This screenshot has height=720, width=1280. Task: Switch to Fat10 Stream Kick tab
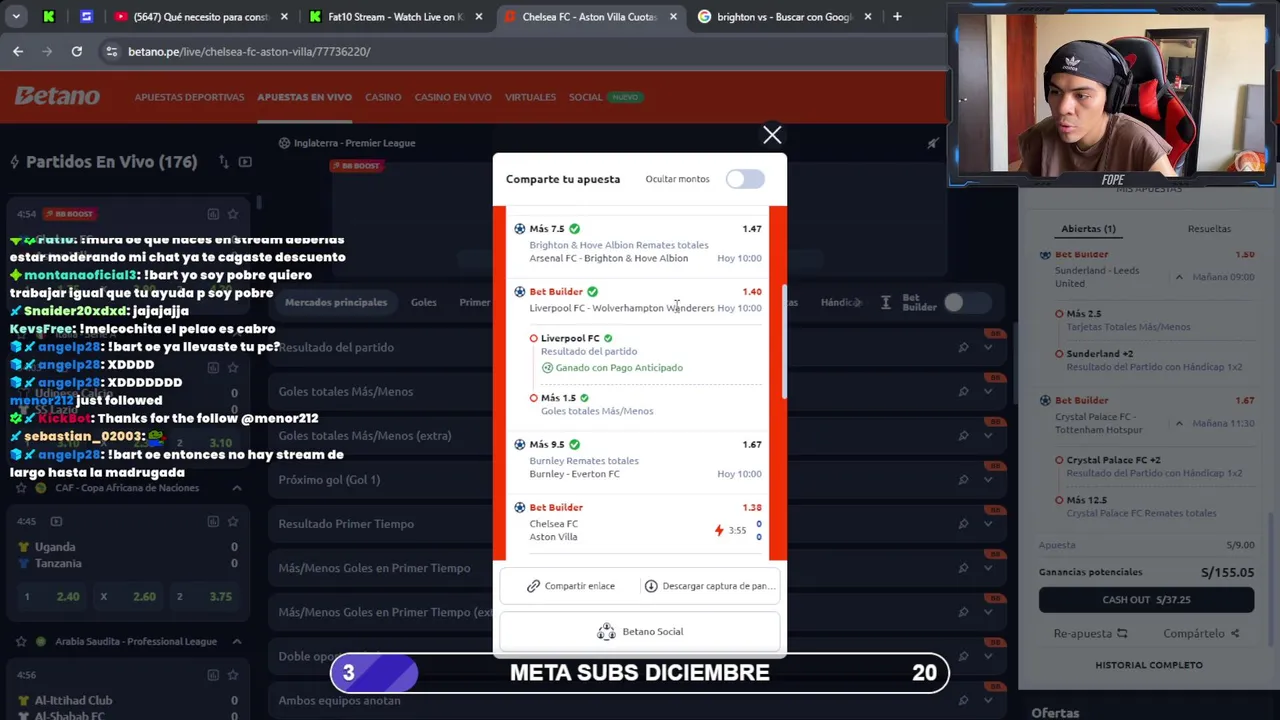[395, 17]
